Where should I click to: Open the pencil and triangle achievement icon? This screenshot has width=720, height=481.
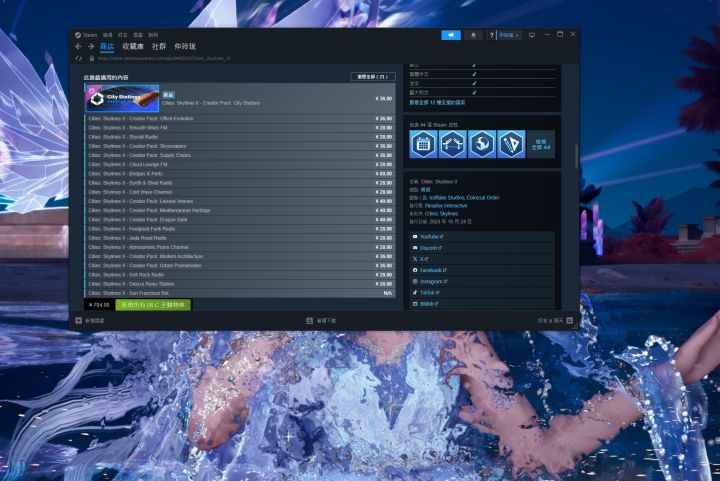pyautogui.click(x=511, y=144)
